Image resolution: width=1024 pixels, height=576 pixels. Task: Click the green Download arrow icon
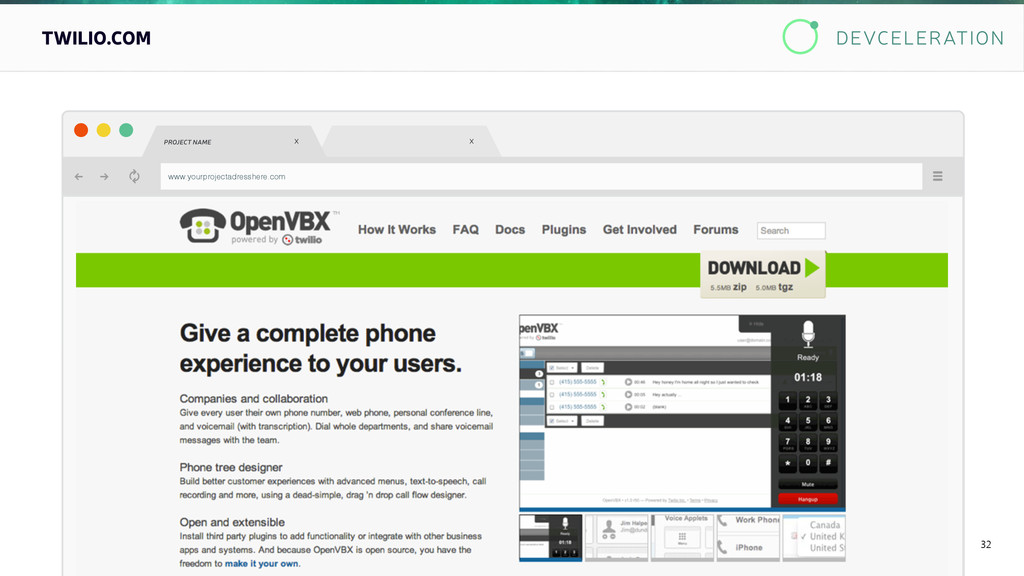(812, 268)
